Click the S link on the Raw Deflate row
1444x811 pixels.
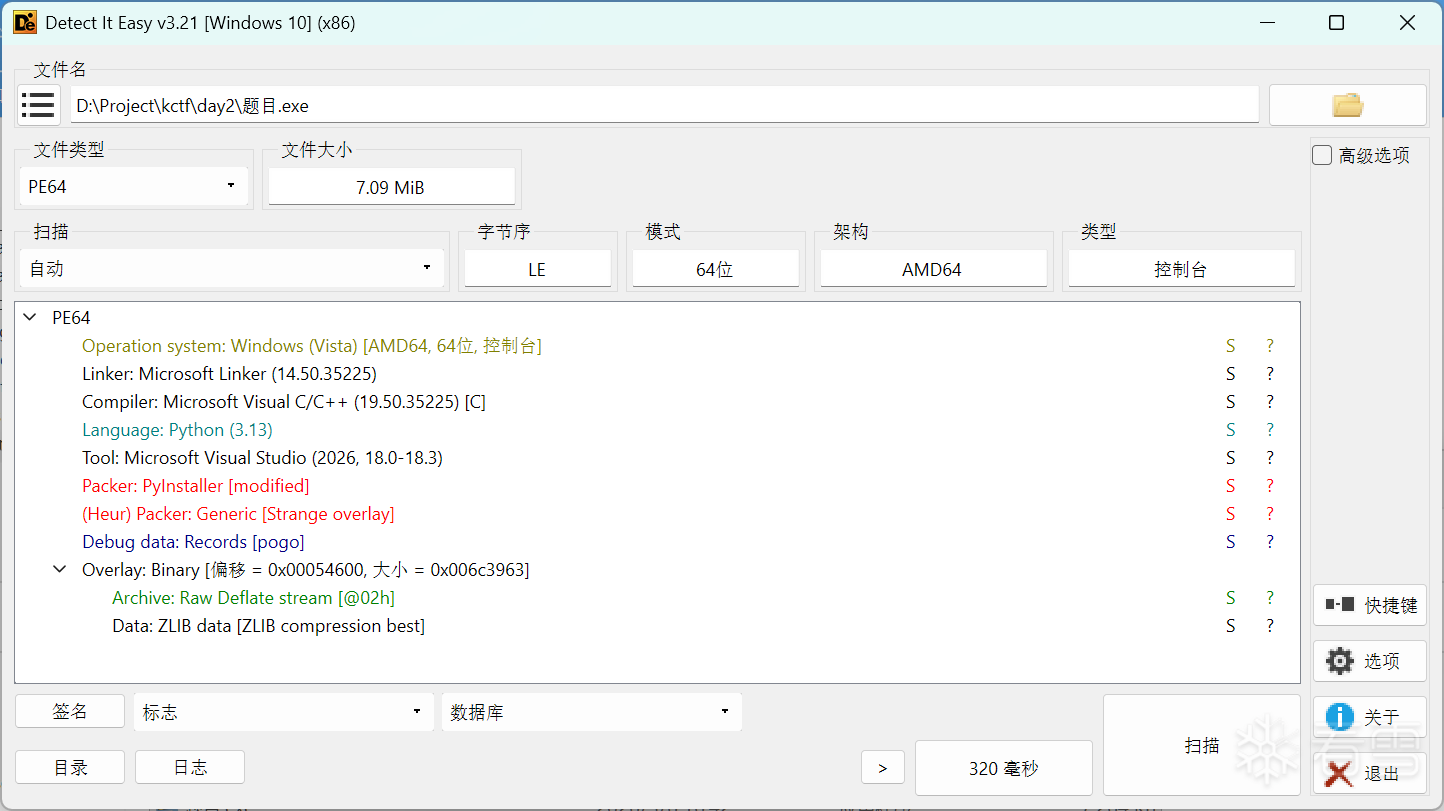(1230, 598)
